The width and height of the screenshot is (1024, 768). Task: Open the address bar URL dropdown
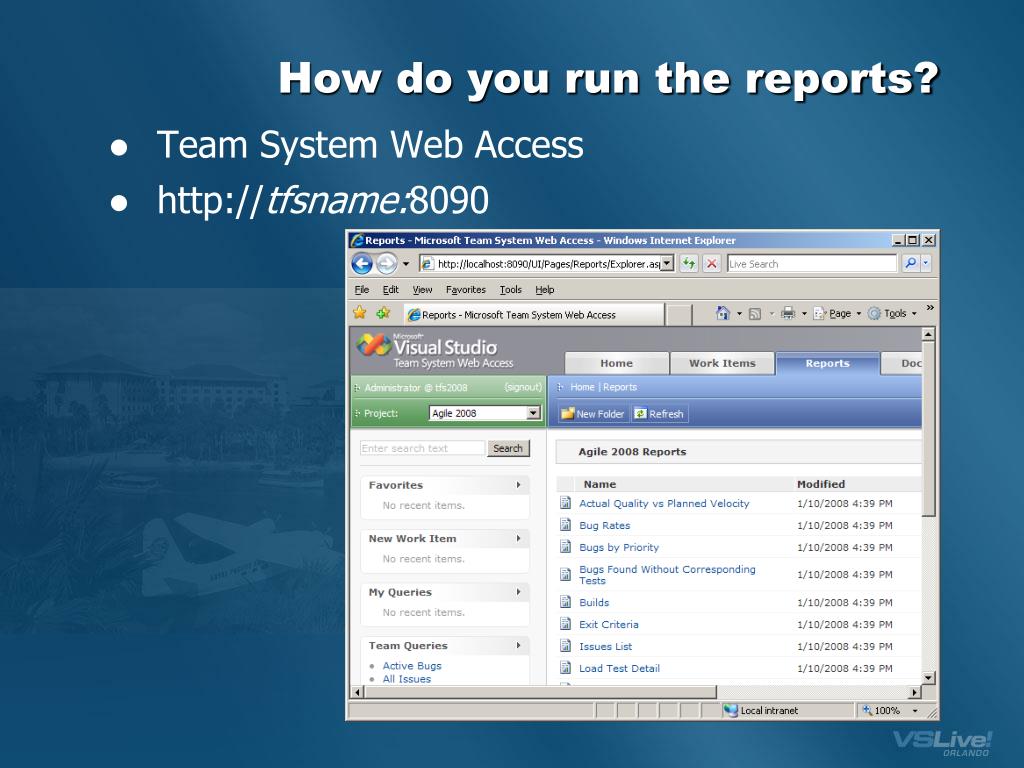(667, 264)
